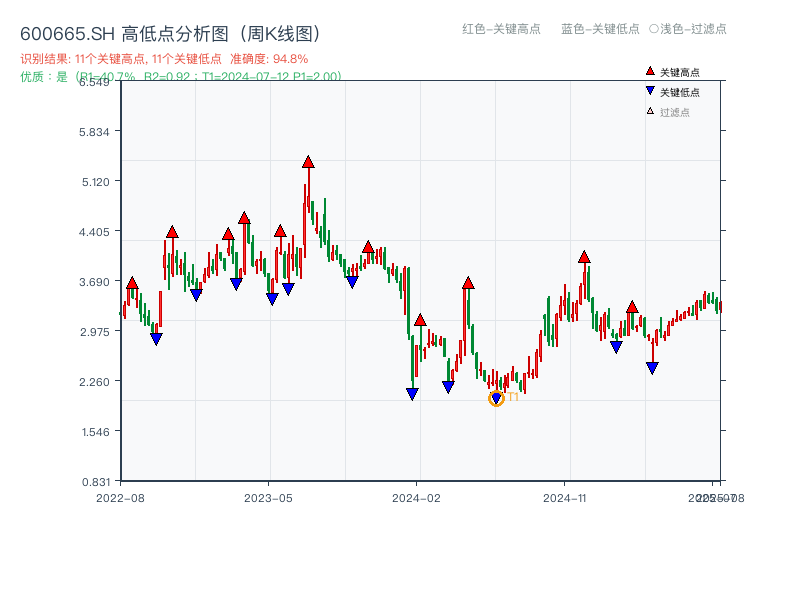Select the red peak marker near 2024-11
Image resolution: width=800 pixels, height=600 pixels.
pos(584,257)
